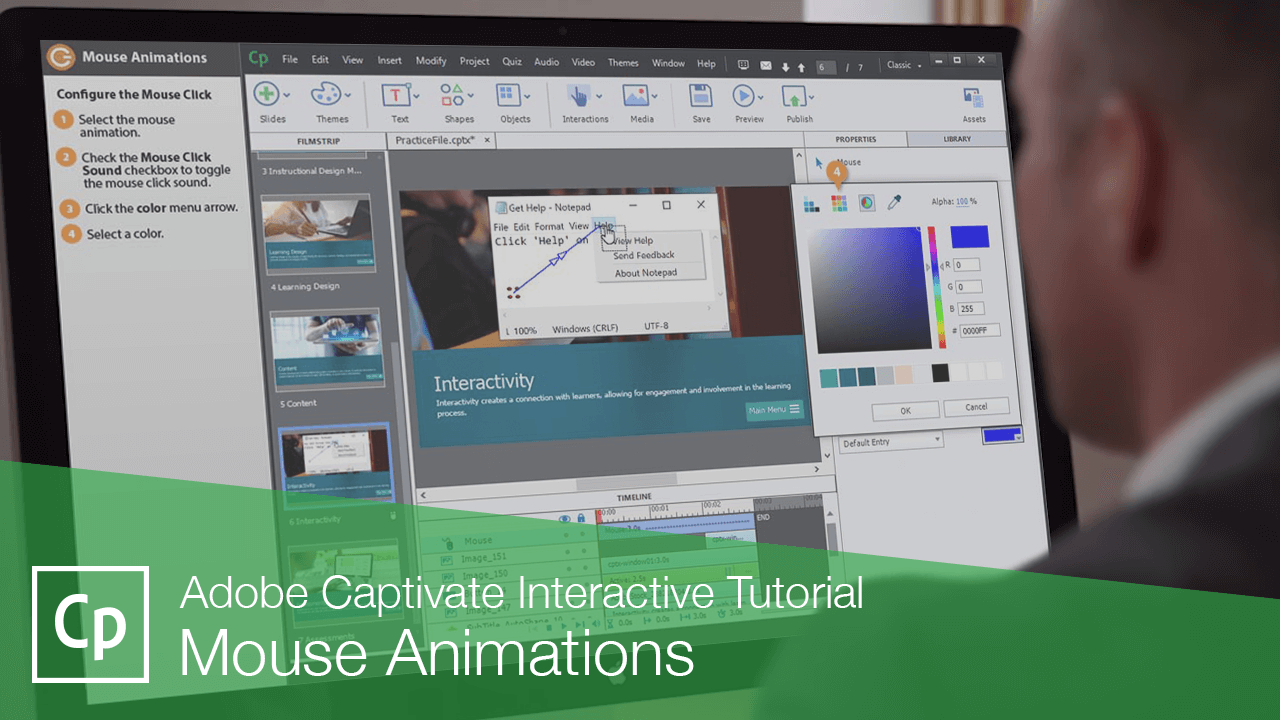Select the eyedropper in the color picker
Screen dimensions: 1280x720
tap(894, 202)
